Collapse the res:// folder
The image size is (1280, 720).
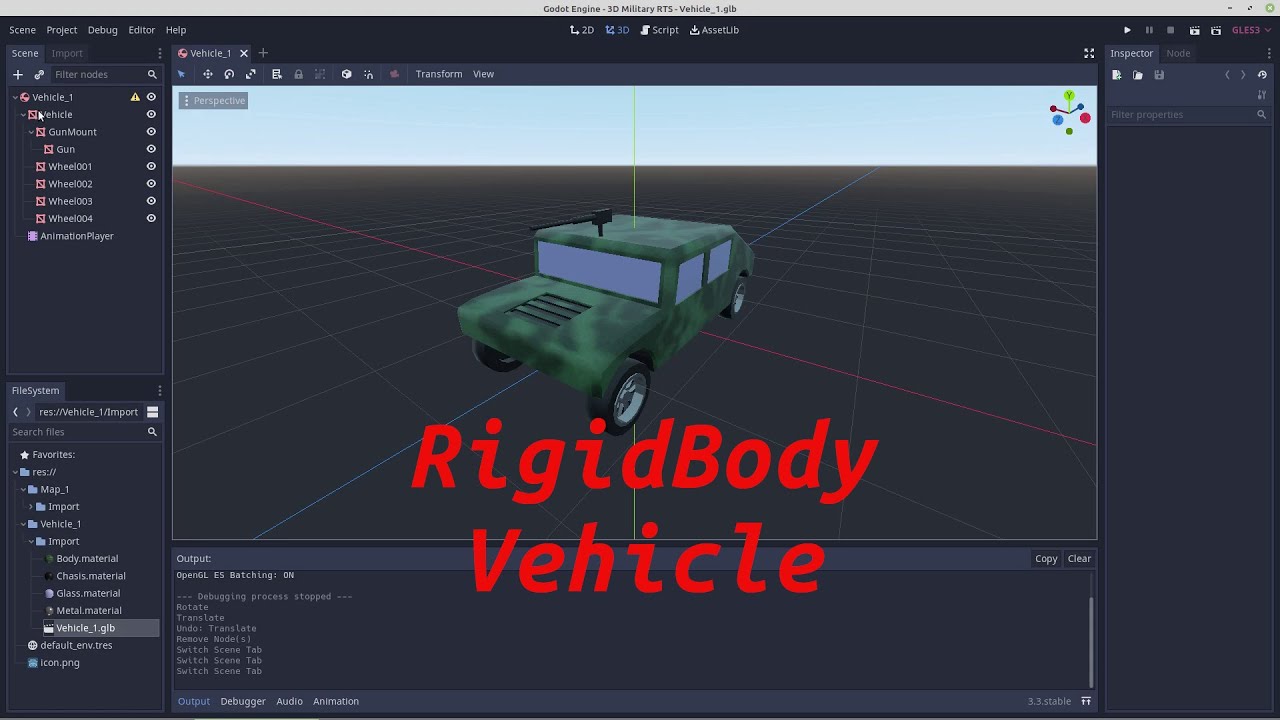(15, 472)
